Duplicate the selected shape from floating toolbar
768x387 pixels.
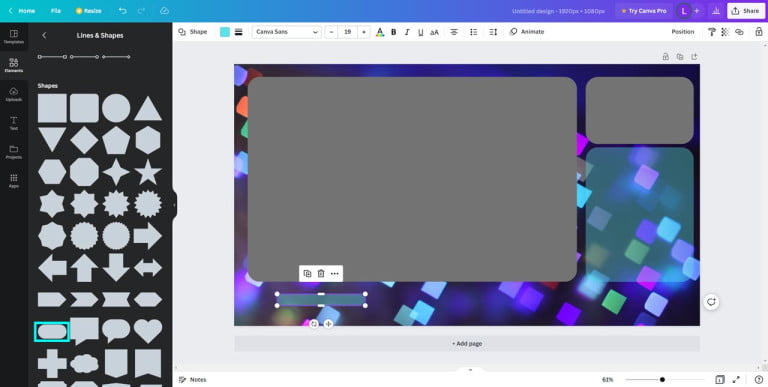[x=307, y=273]
